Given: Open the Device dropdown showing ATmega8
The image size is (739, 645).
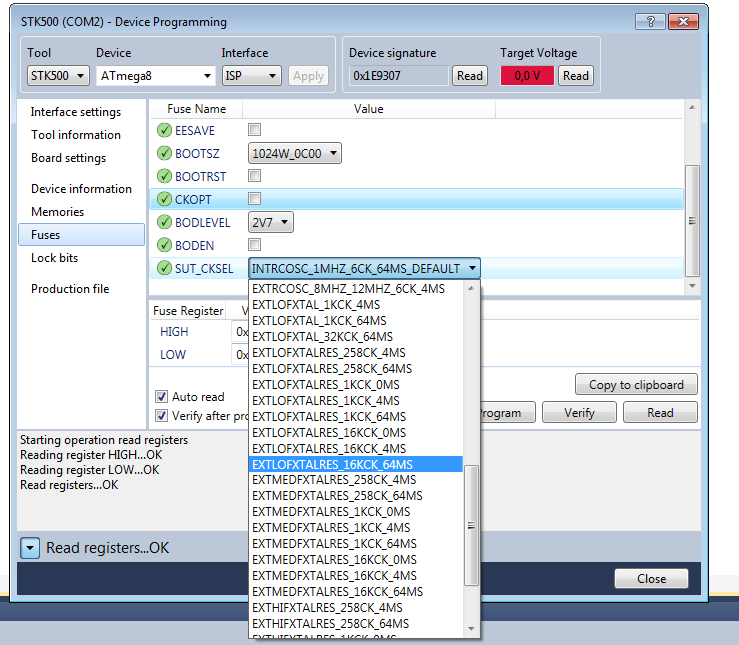Looking at the screenshot, I should [156, 75].
